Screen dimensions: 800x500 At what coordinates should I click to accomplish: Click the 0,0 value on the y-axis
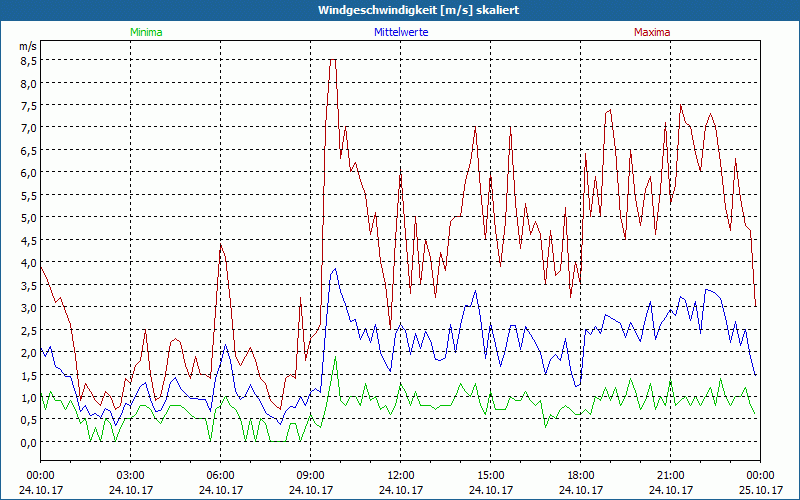click(x=29, y=442)
